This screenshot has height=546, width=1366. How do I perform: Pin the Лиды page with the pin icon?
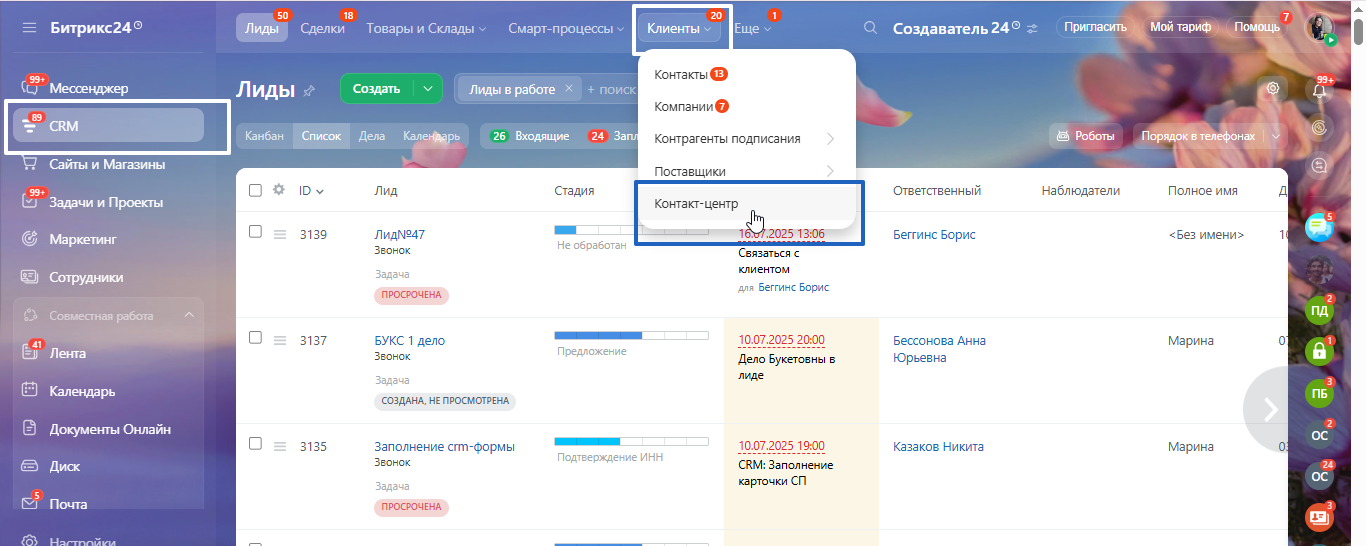(309, 90)
